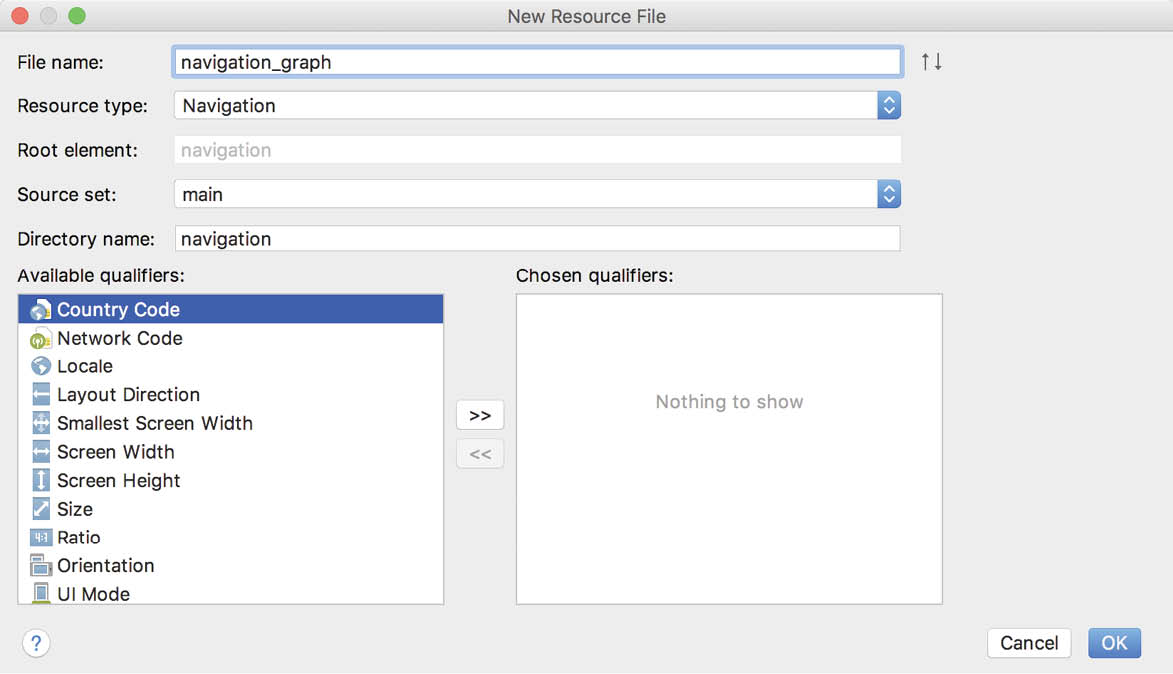The height and width of the screenshot is (674, 1173).
Task: Close the New Resource File dialog
Action: [x=20, y=16]
